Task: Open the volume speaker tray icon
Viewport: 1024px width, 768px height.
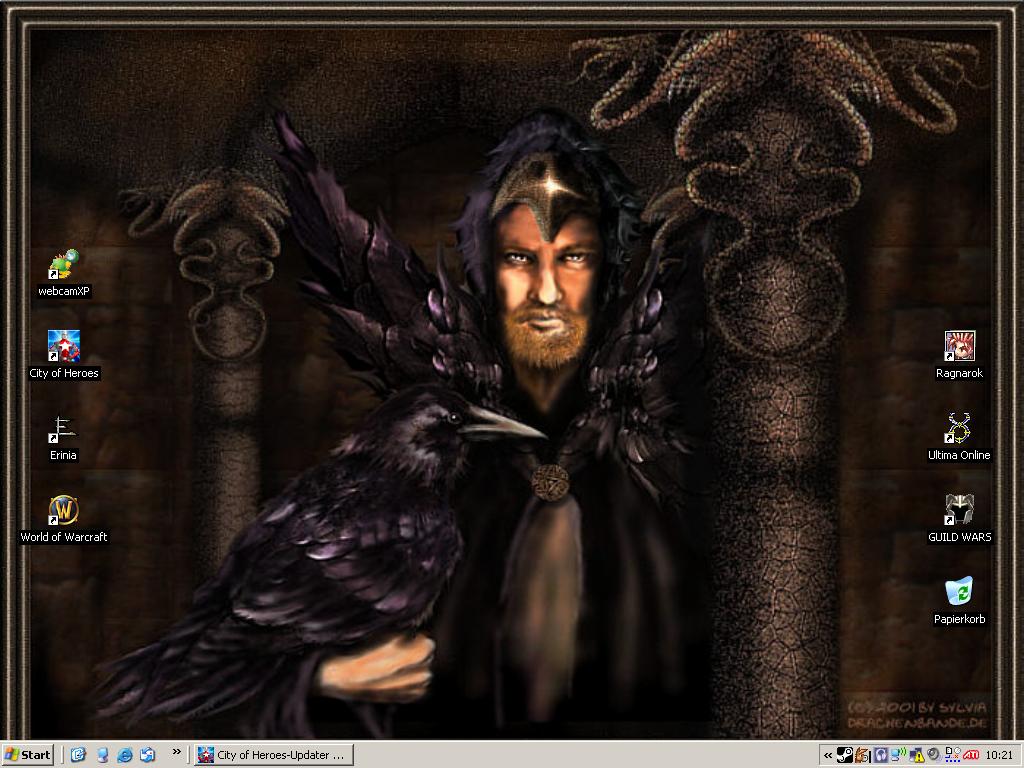Action: (934, 755)
